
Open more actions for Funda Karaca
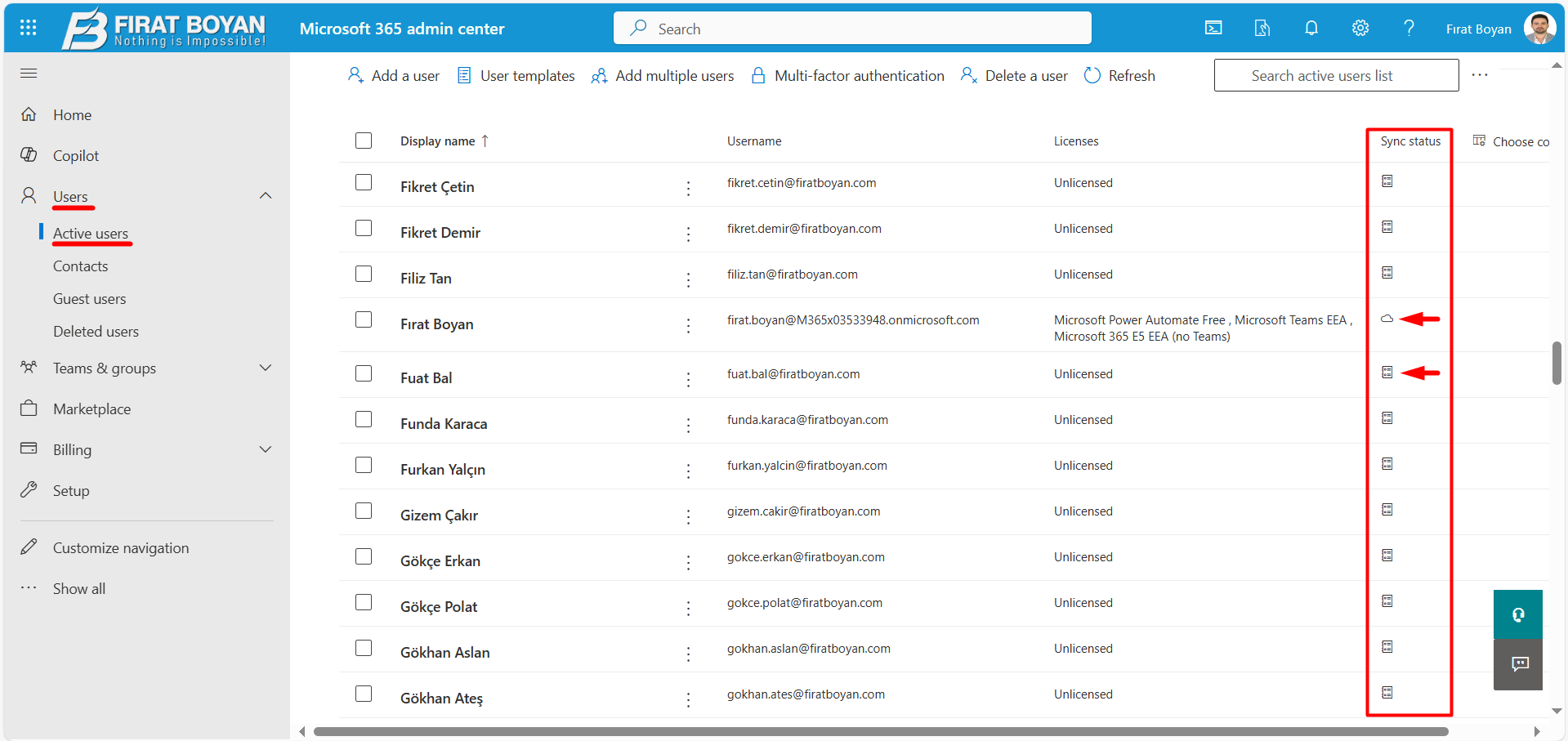[689, 426]
